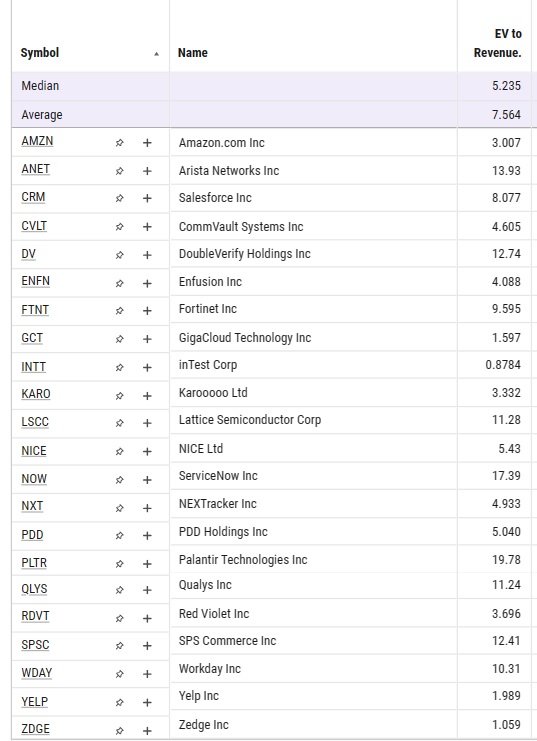Add FTNT using its plus icon
This screenshot has width=537, height=741.
(147, 310)
